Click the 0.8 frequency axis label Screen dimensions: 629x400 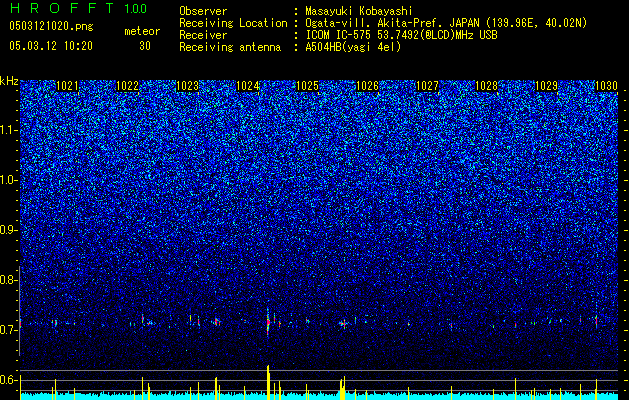(x=8, y=280)
